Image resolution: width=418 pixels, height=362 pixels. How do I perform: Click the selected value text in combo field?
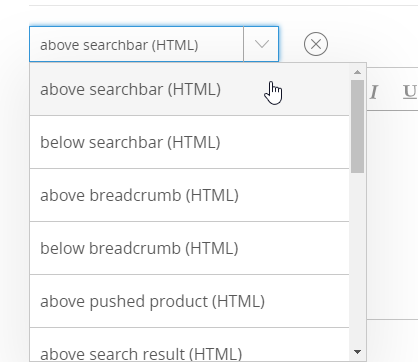119,45
